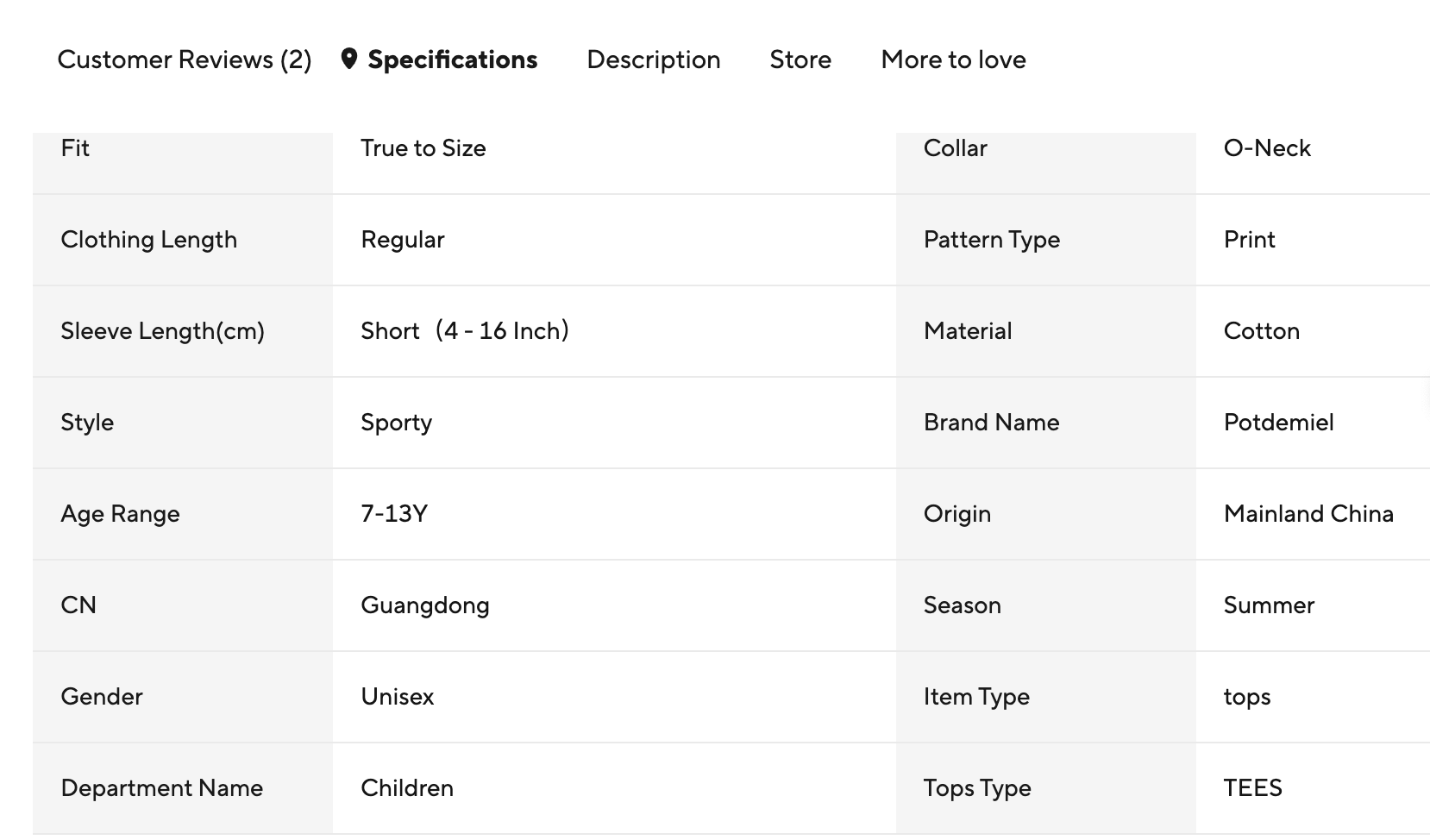
Task: Click the location pin icon beside Specifications
Action: (348, 60)
